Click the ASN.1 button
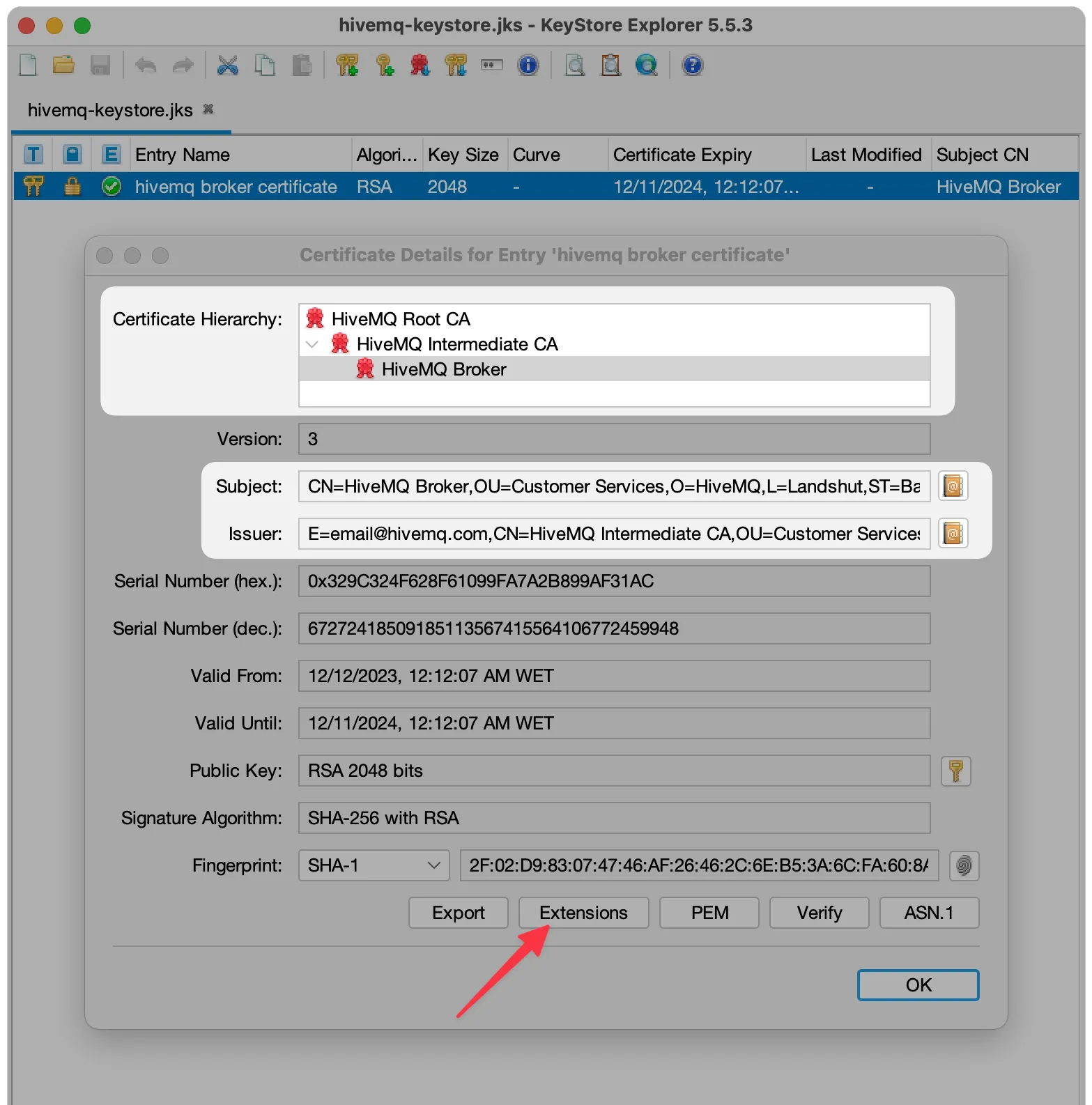1092x1105 pixels. click(x=929, y=913)
